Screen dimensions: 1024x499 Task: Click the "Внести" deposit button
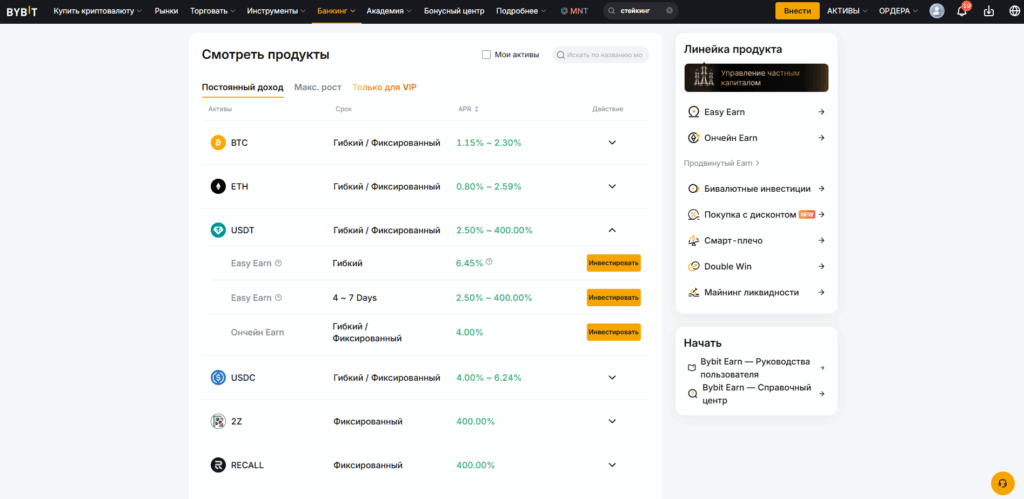(x=797, y=11)
